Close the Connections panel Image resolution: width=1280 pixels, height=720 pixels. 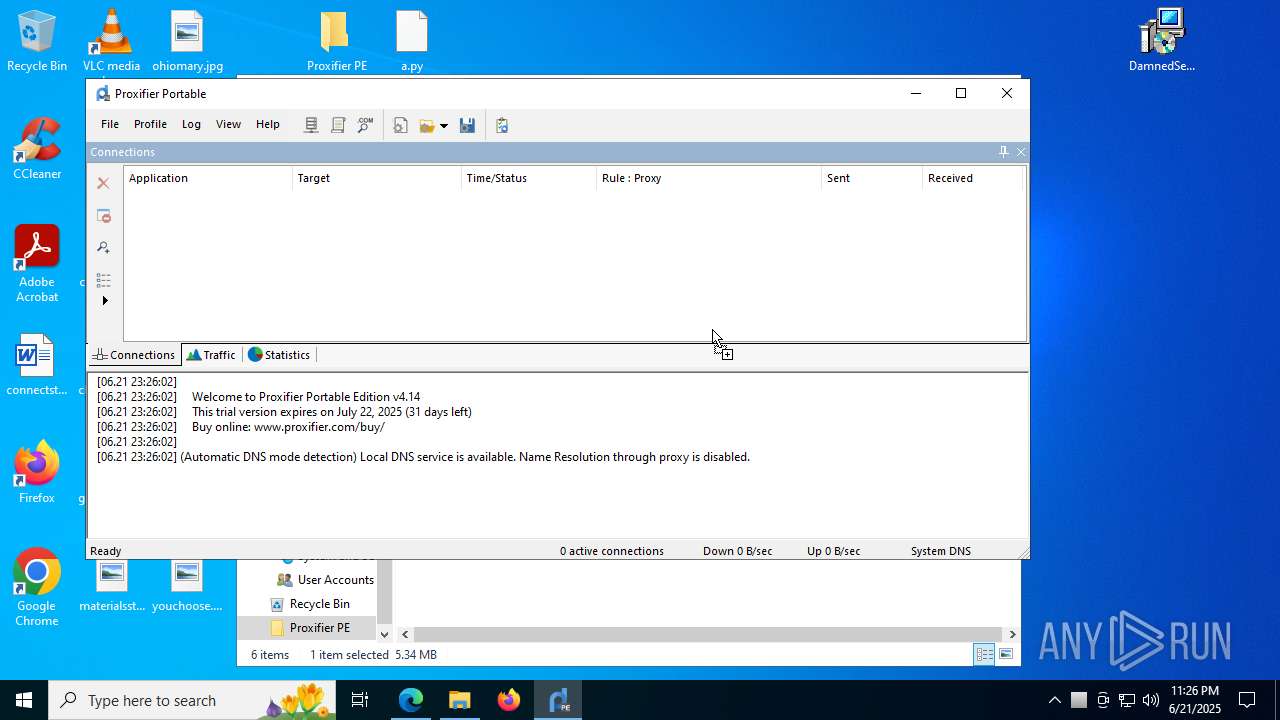(1021, 152)
